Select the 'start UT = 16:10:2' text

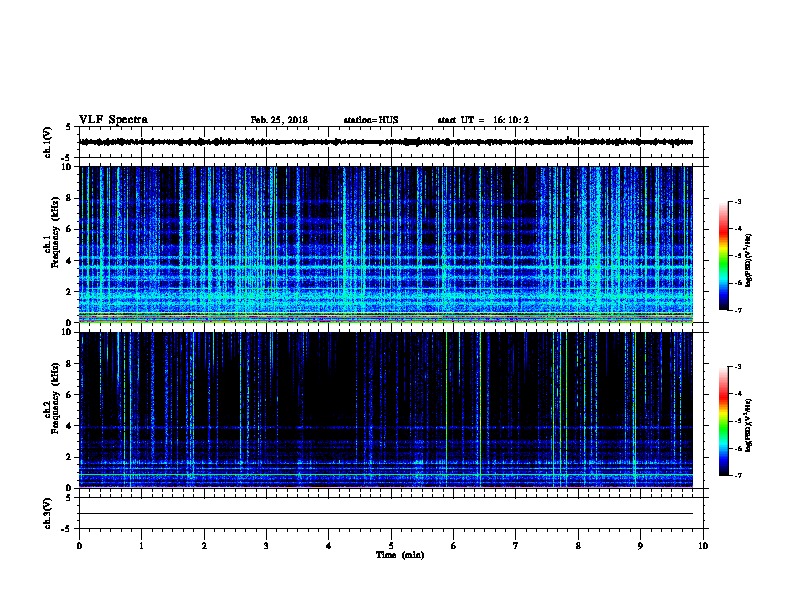pos(483,120)
